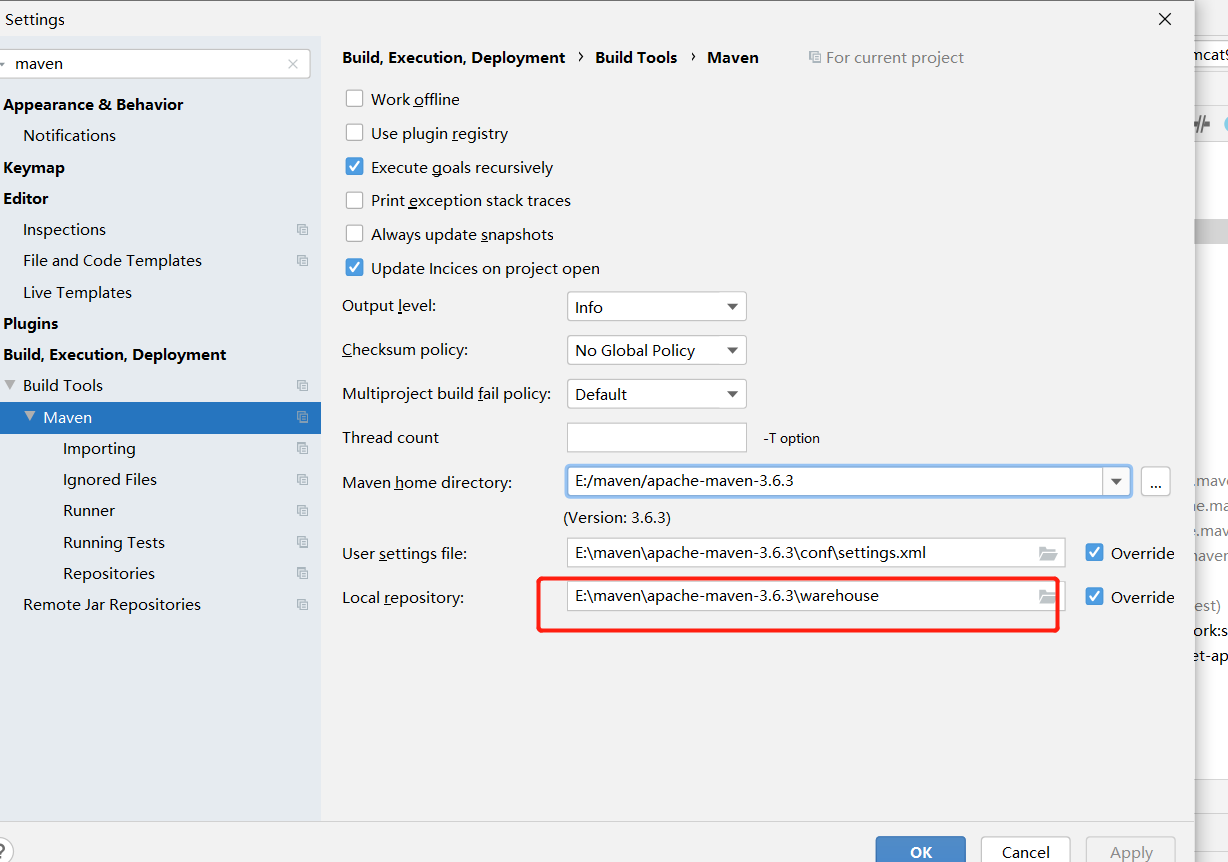Select Remote Jar Repositories item
The width and height of the screenshot is (1228, 862).
tap(112, 605)
